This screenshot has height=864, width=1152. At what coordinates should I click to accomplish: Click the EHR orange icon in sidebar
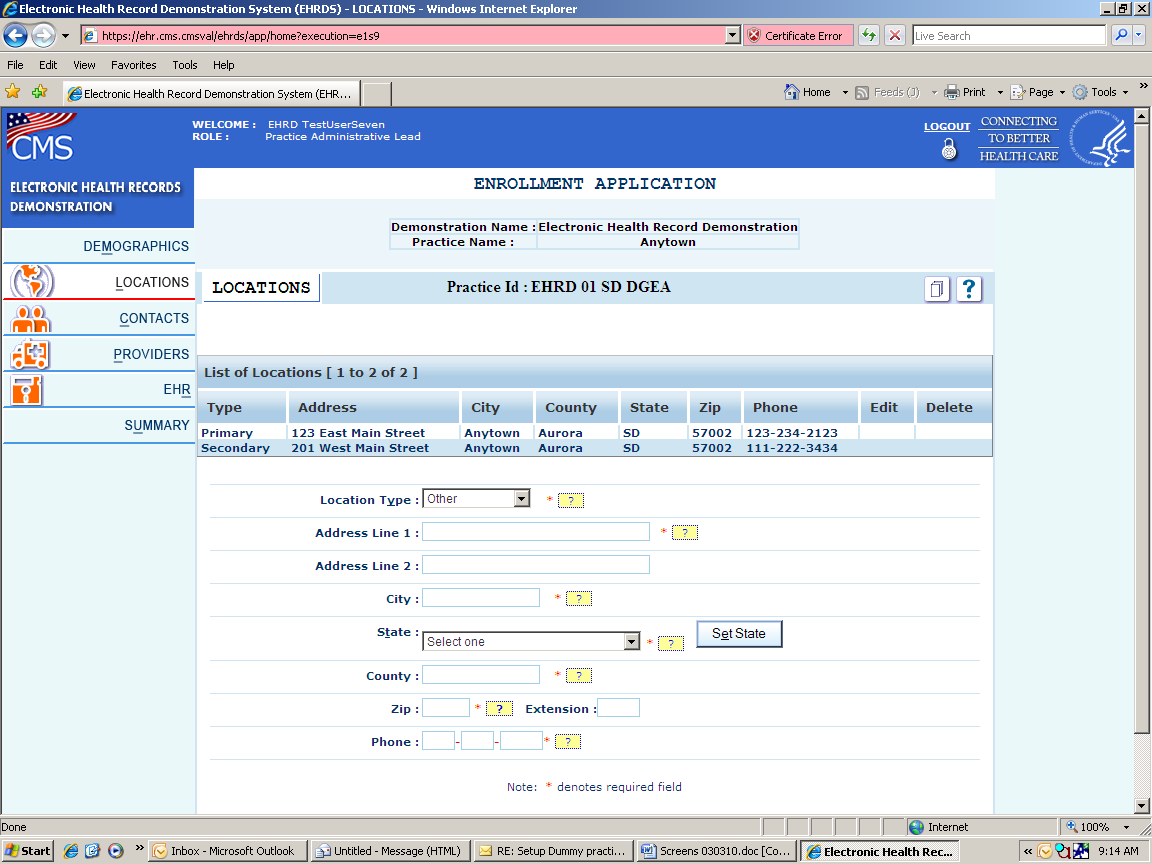[27, 390]
